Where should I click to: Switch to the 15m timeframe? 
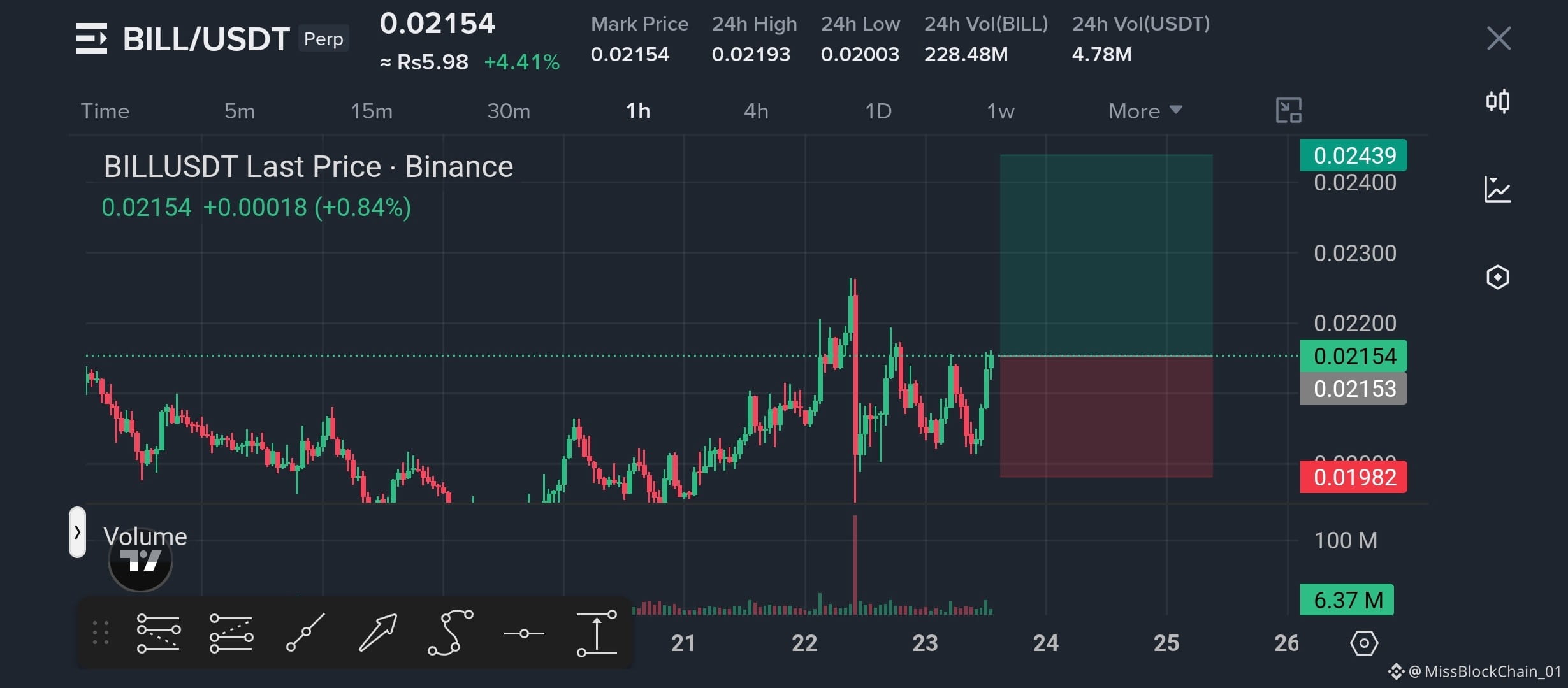372,111
